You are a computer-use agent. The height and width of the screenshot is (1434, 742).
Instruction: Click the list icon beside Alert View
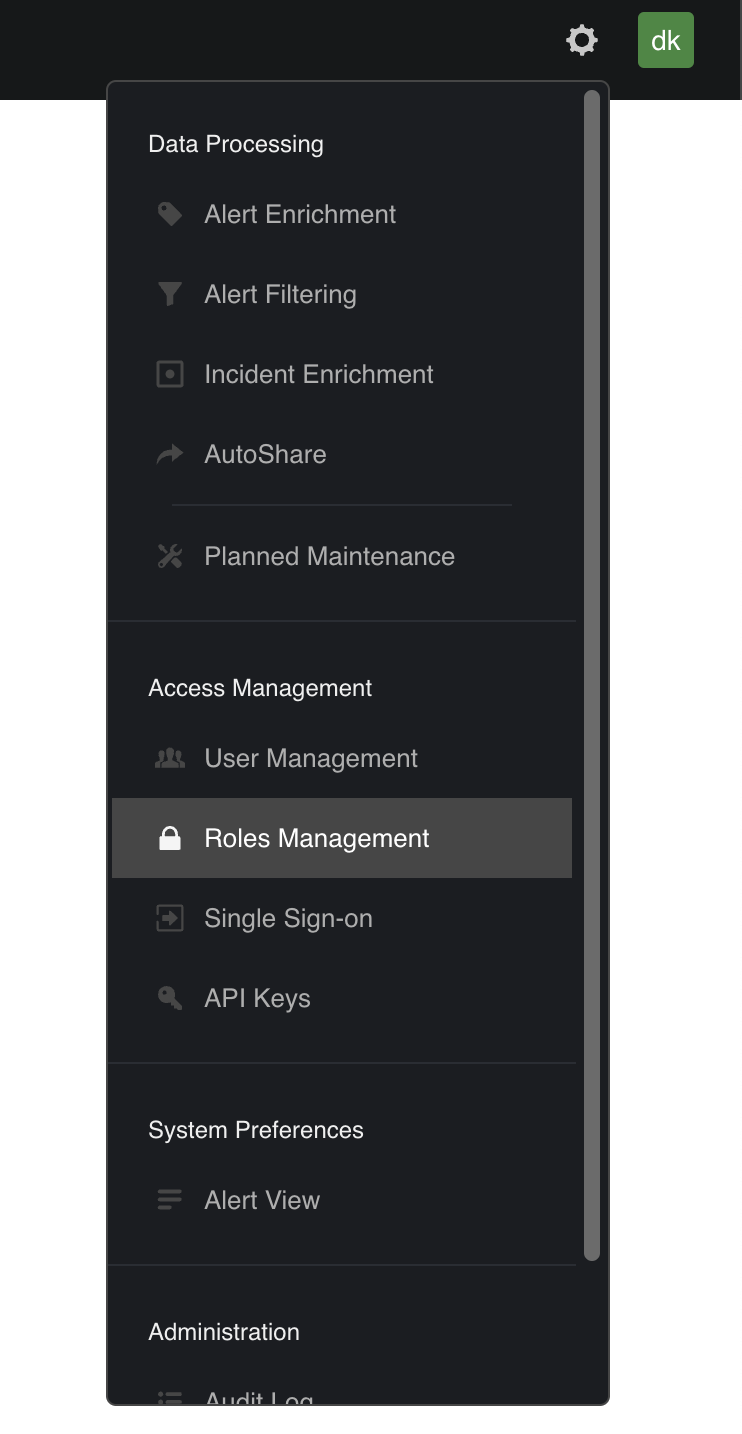click(169, 1199)
